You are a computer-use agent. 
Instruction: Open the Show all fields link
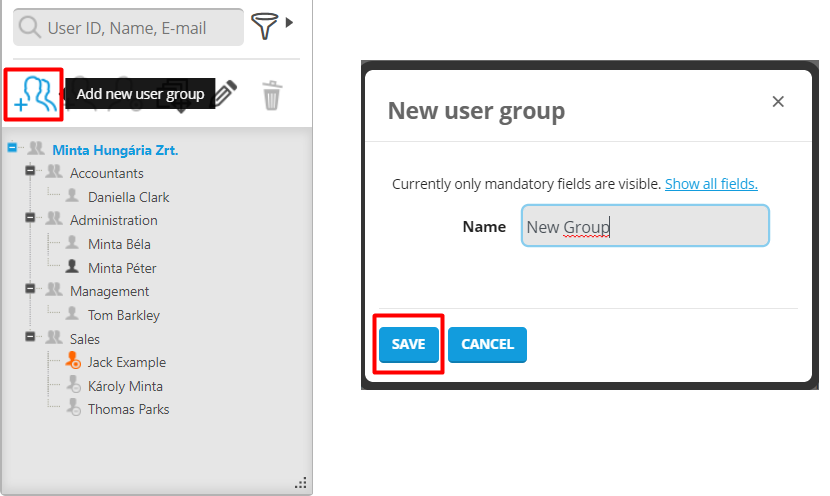click(711, 184)
